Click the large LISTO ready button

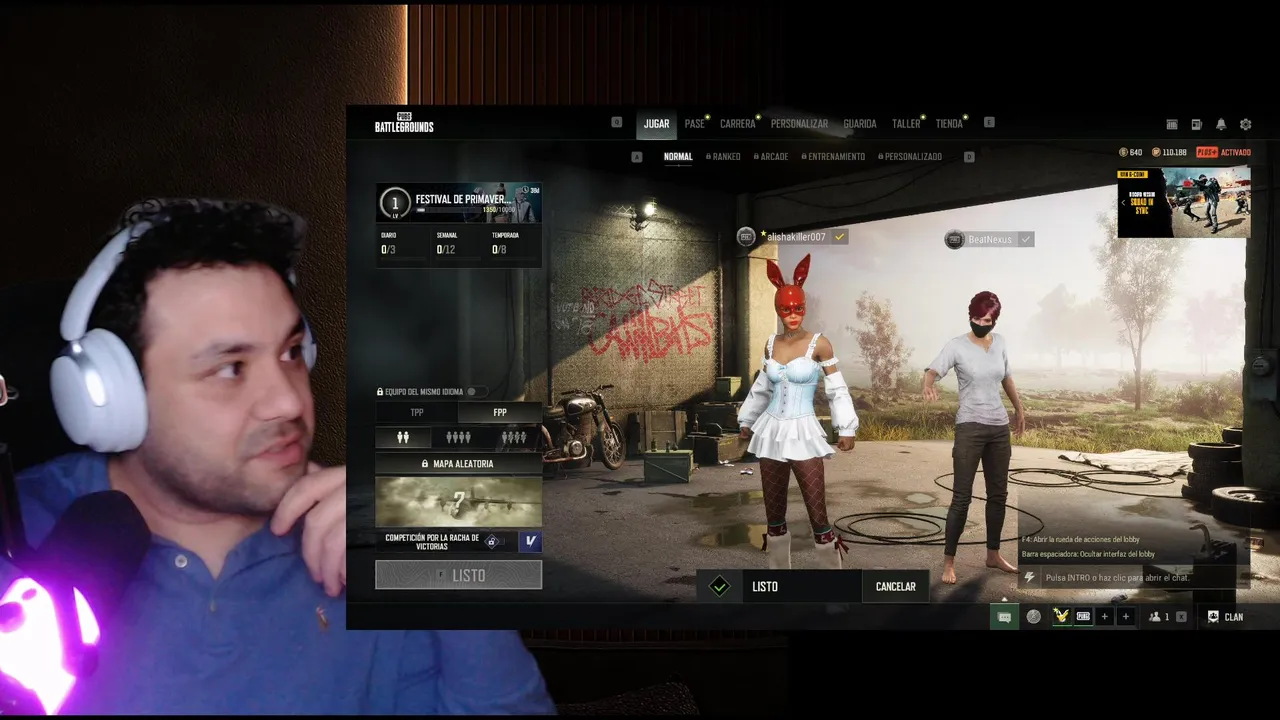tap(459, 575)
